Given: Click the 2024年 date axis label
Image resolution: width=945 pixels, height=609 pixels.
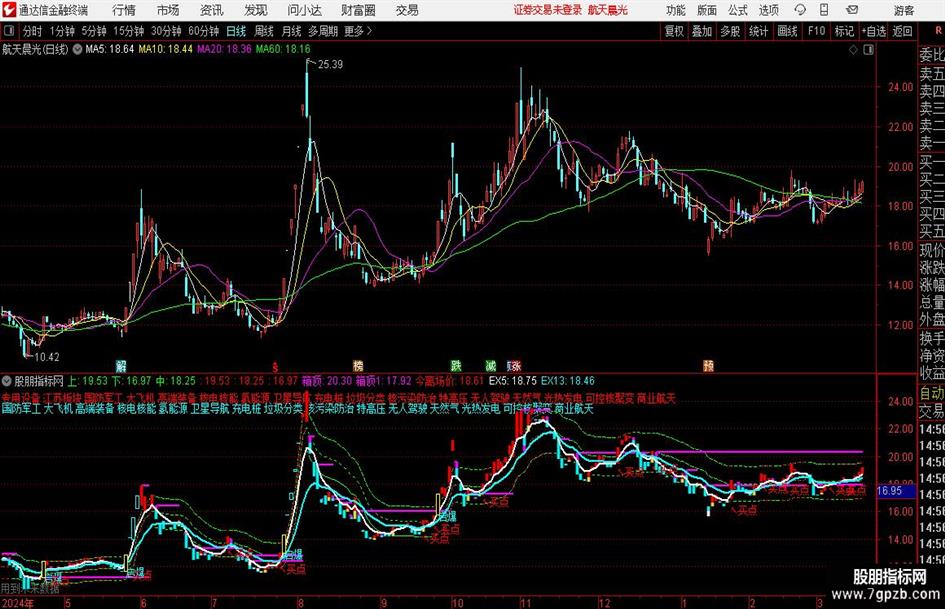Looking at the screenshot, I should point(17,603).
